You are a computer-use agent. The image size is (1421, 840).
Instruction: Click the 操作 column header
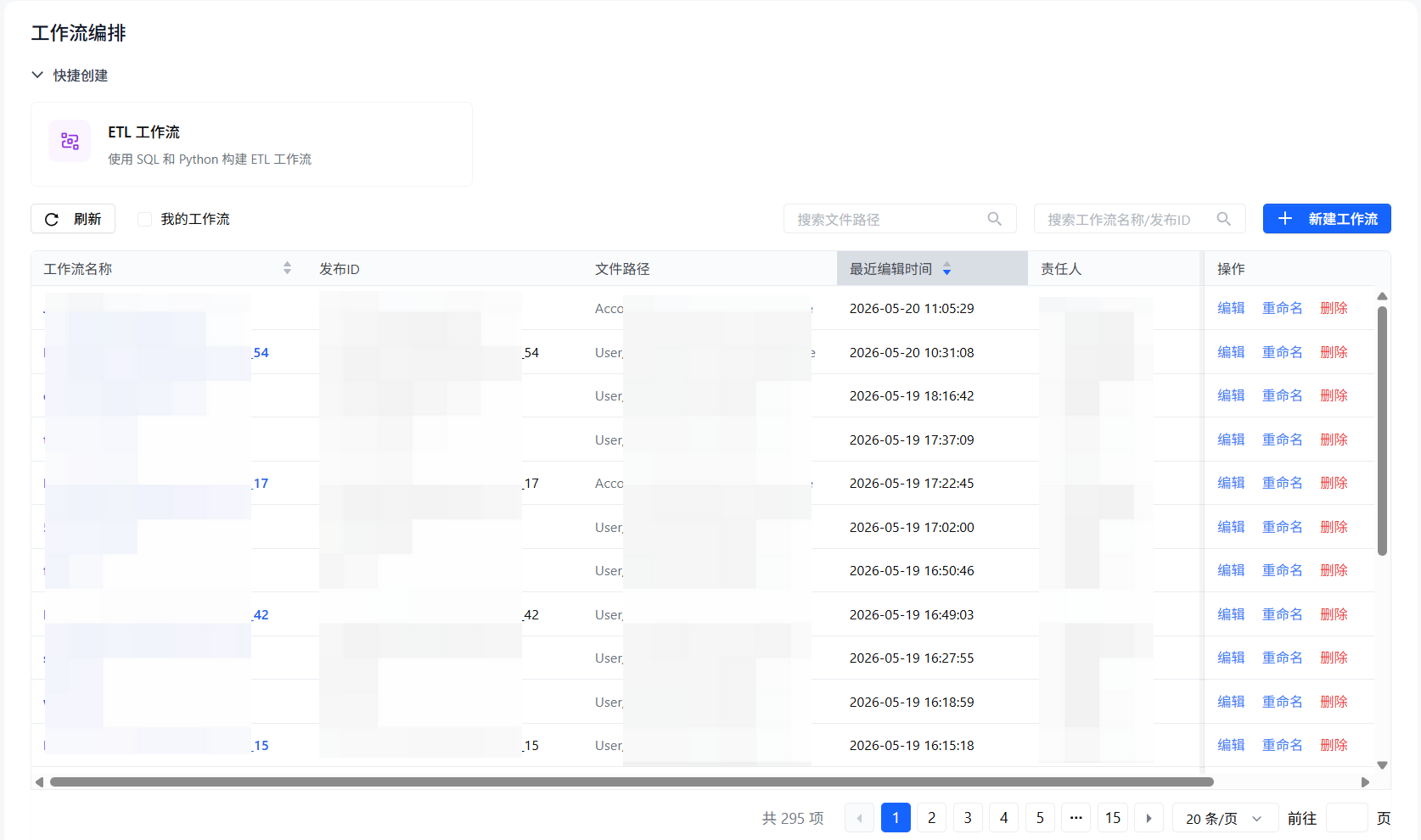1231,269
